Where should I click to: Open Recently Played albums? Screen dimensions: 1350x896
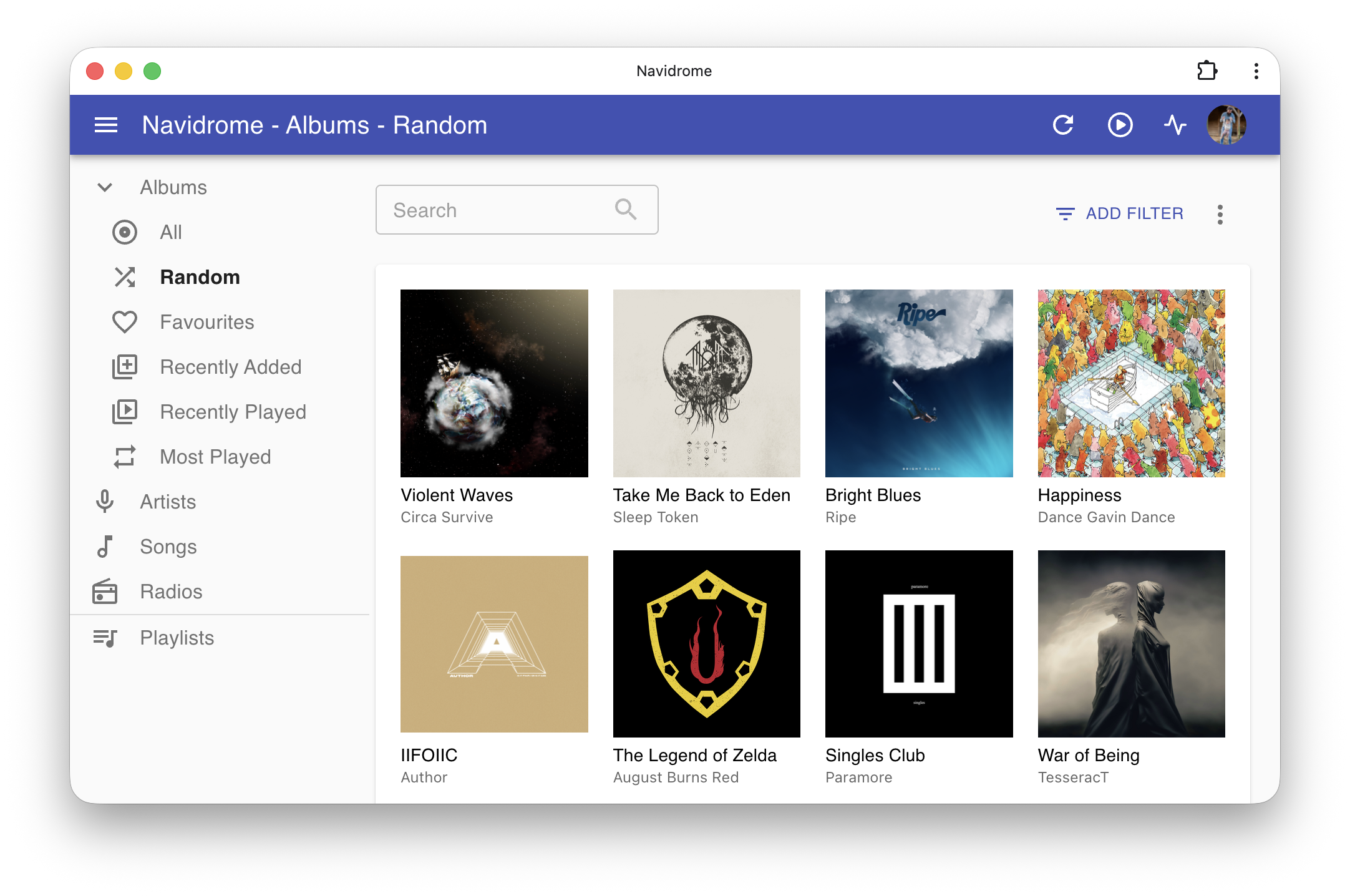[220, 412]
